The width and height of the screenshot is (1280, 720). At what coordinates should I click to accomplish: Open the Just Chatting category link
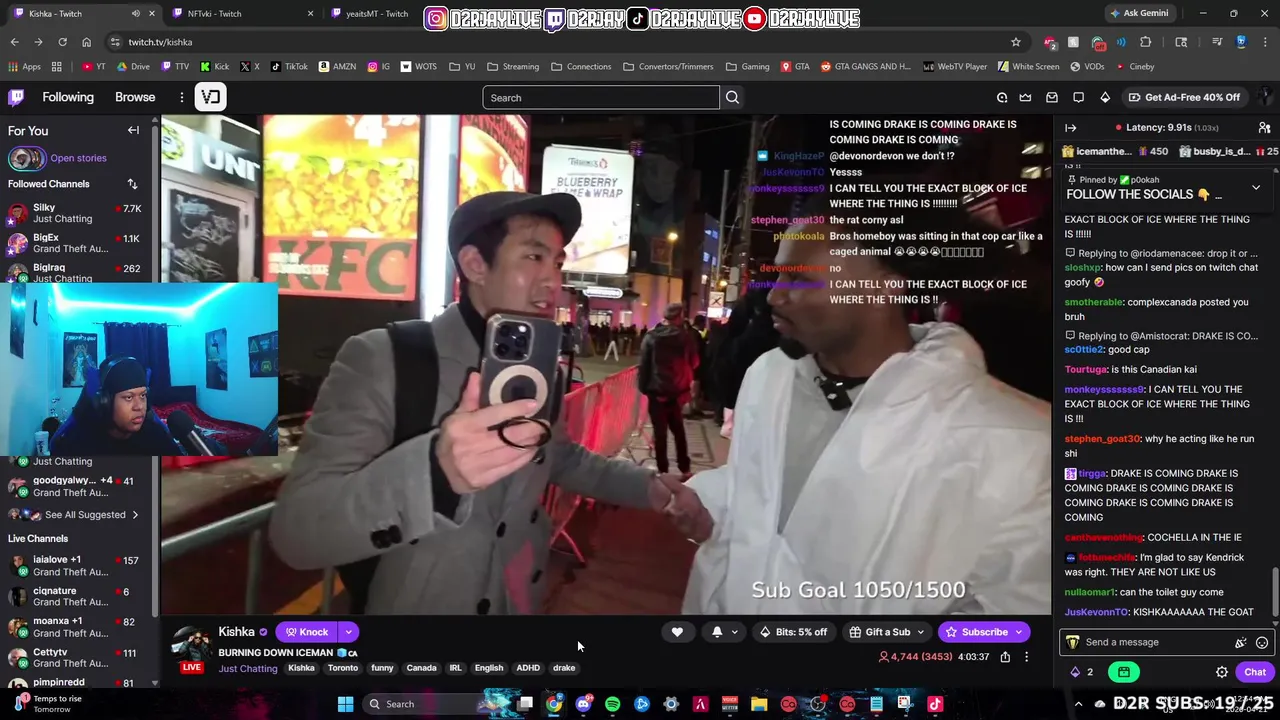pos(247,669)
